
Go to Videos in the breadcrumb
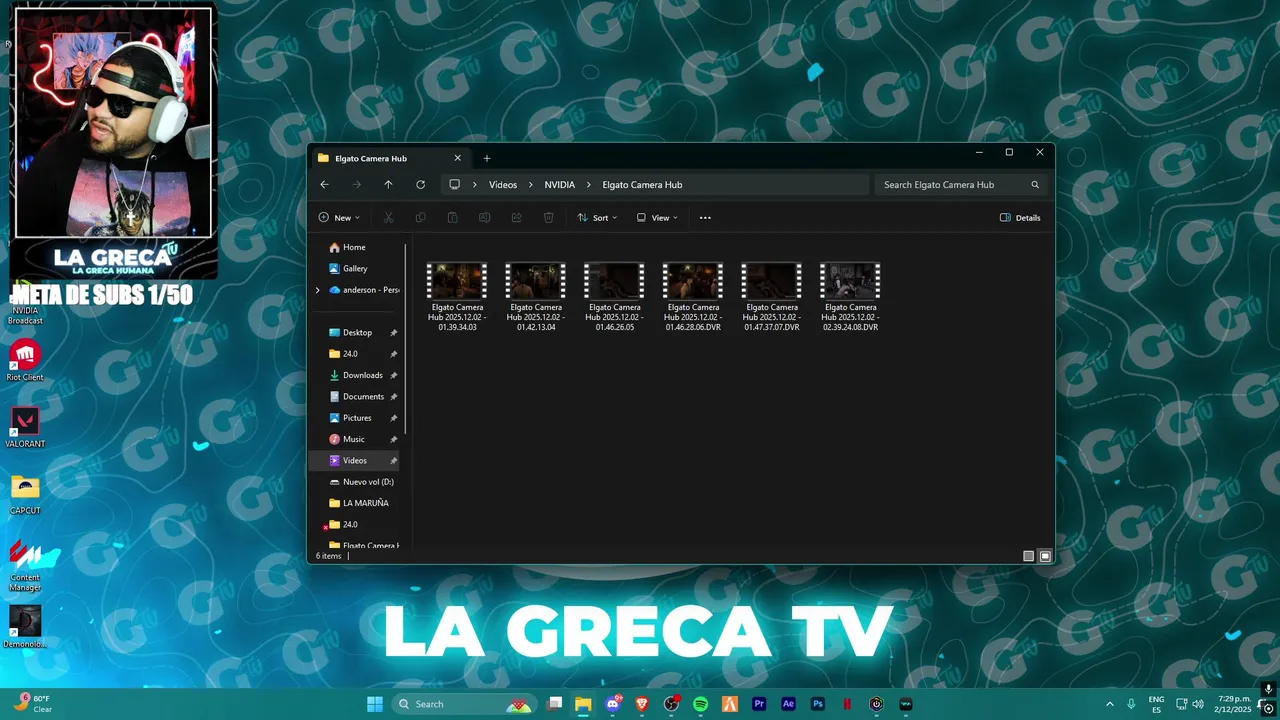click(x=503, y=185)
